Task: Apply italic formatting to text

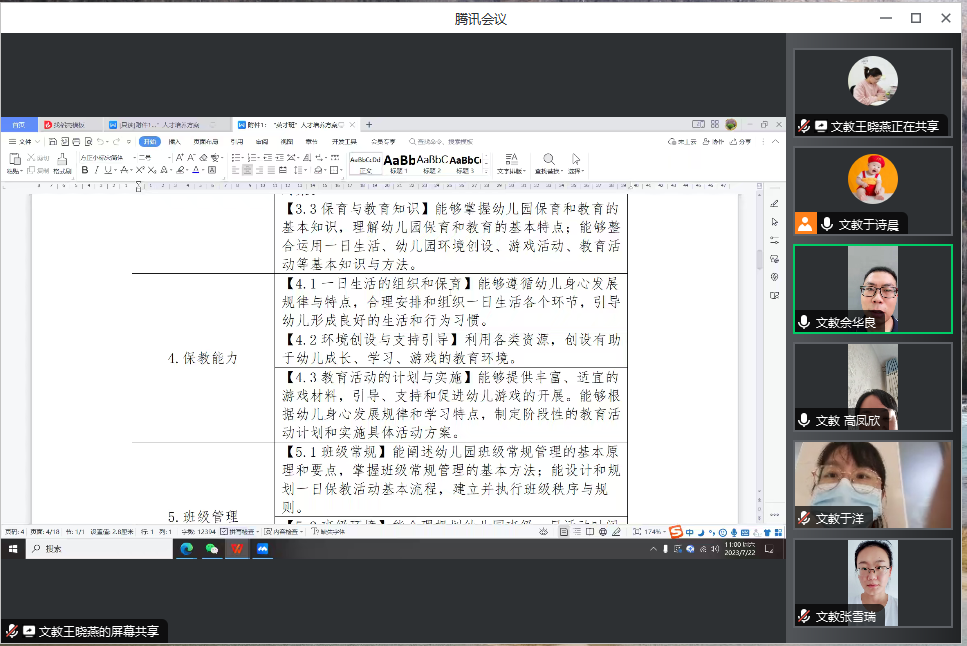Action: 96,168
